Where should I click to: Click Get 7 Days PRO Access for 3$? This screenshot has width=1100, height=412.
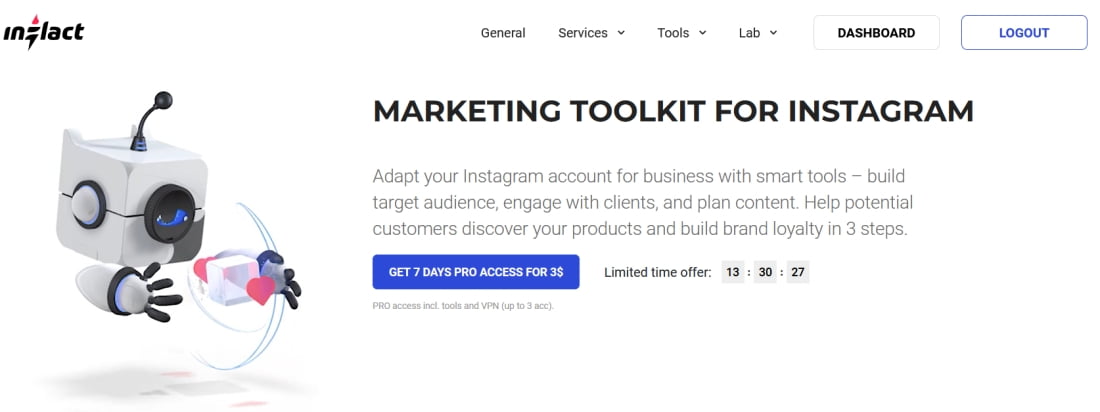(x=476, y=272)
